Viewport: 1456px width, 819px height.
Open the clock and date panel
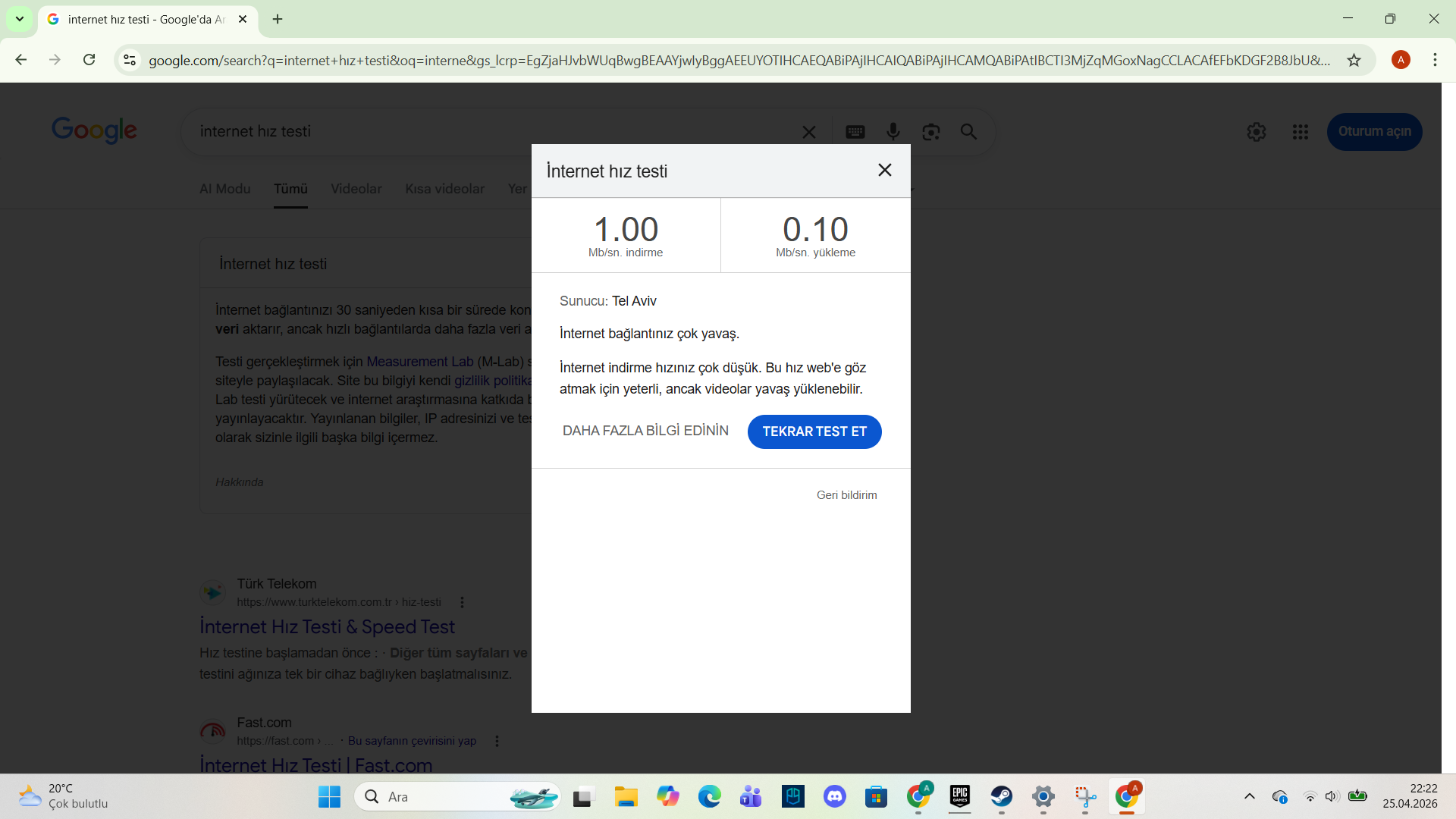1410,797
